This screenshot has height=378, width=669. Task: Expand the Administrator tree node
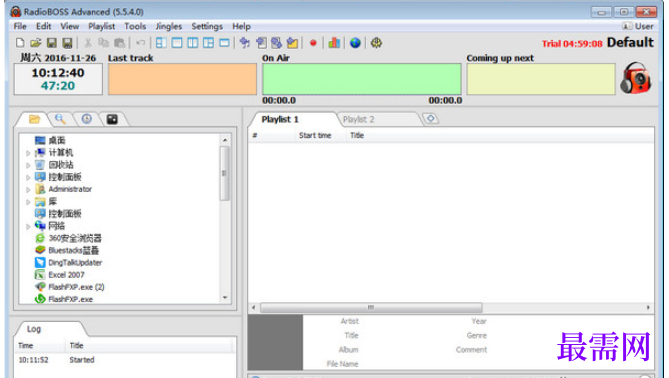coord(28,189)
